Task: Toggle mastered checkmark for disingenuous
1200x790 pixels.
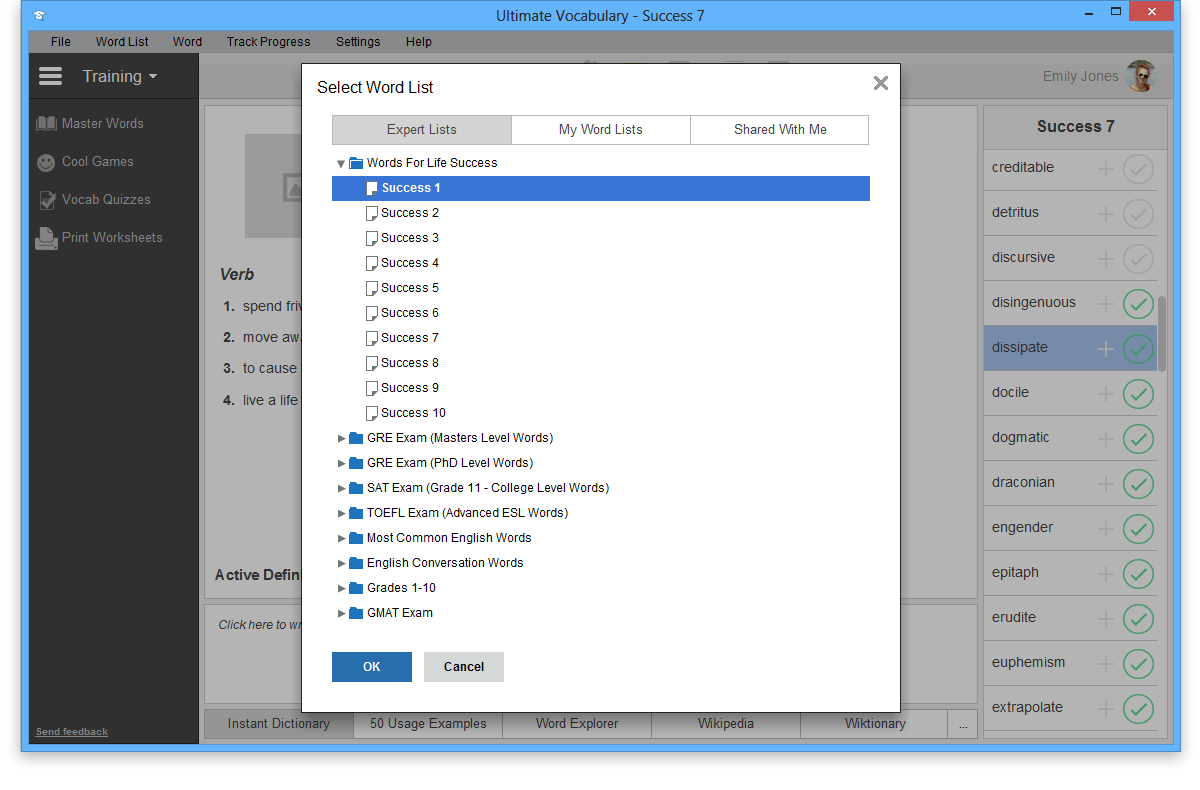Action: [1138, 304]
